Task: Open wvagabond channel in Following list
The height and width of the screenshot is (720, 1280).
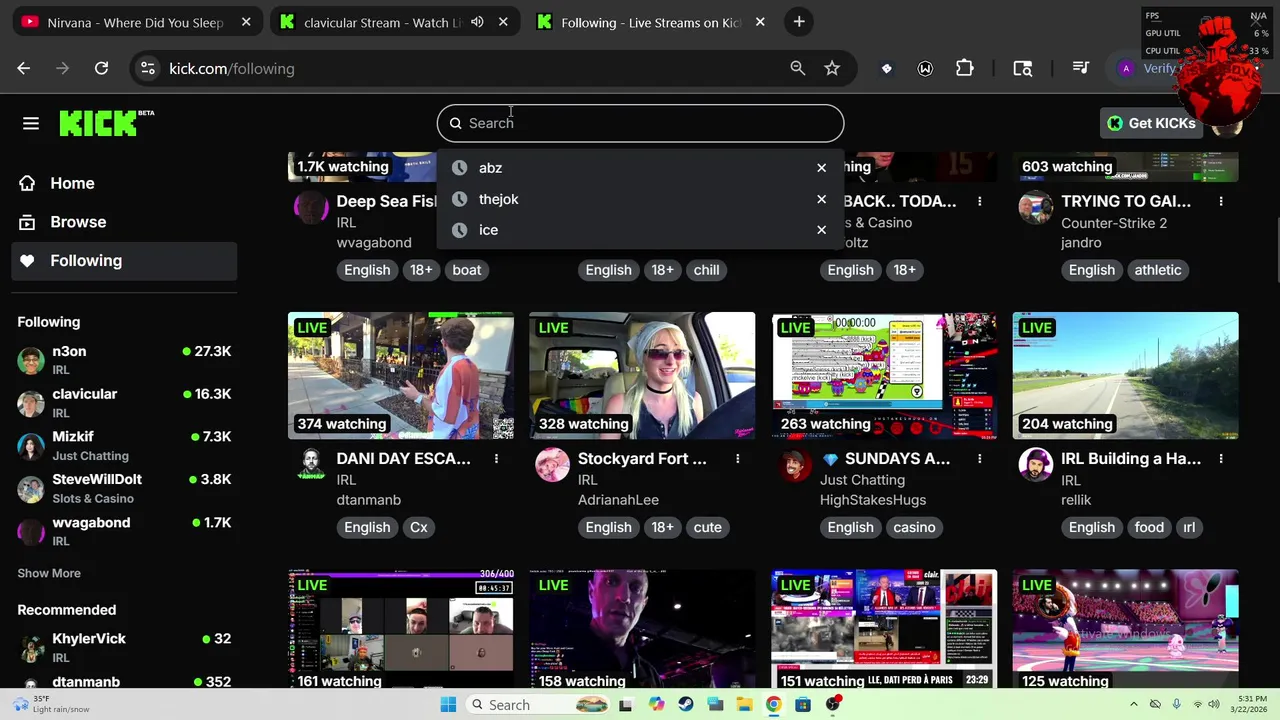Action: click(124, 531)
